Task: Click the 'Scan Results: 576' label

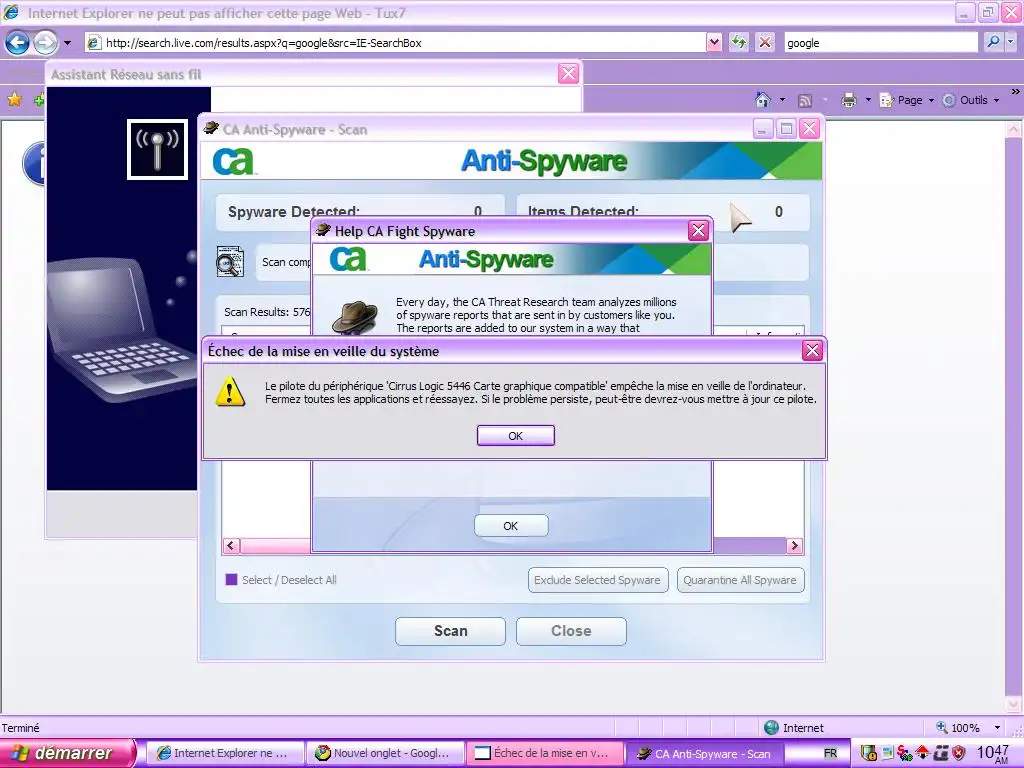Action: tap(267, 312)
